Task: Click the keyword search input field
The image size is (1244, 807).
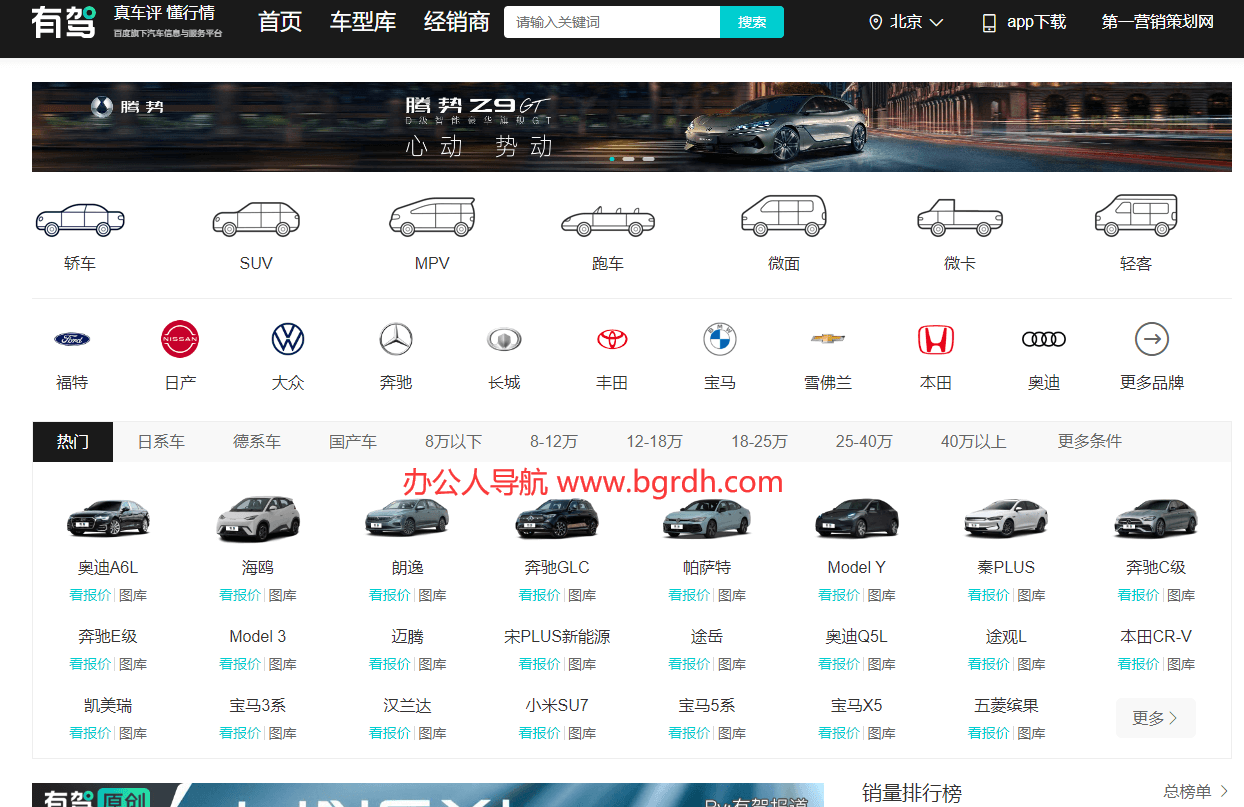Action: pos(611,22)
